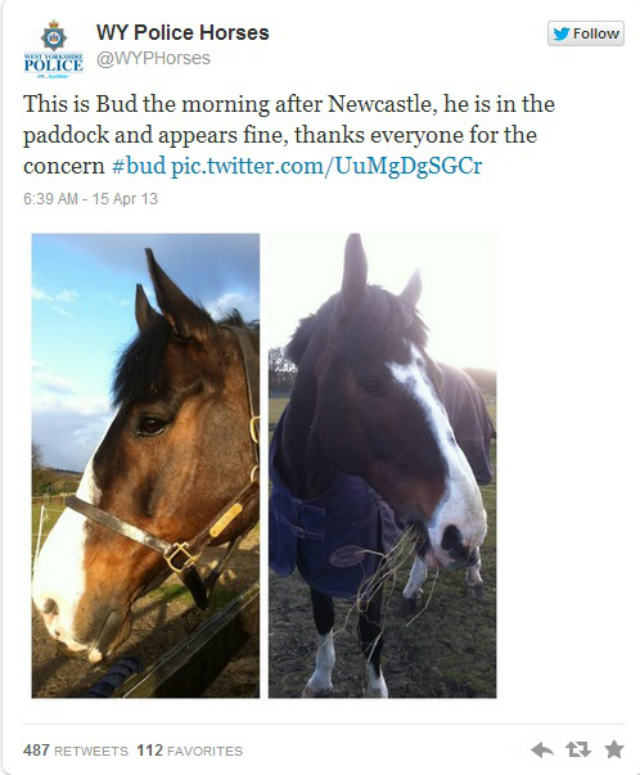Click the brass nameplate on the halter
The height and width of the screenshot is (775, 640).
tap(226, 519)
